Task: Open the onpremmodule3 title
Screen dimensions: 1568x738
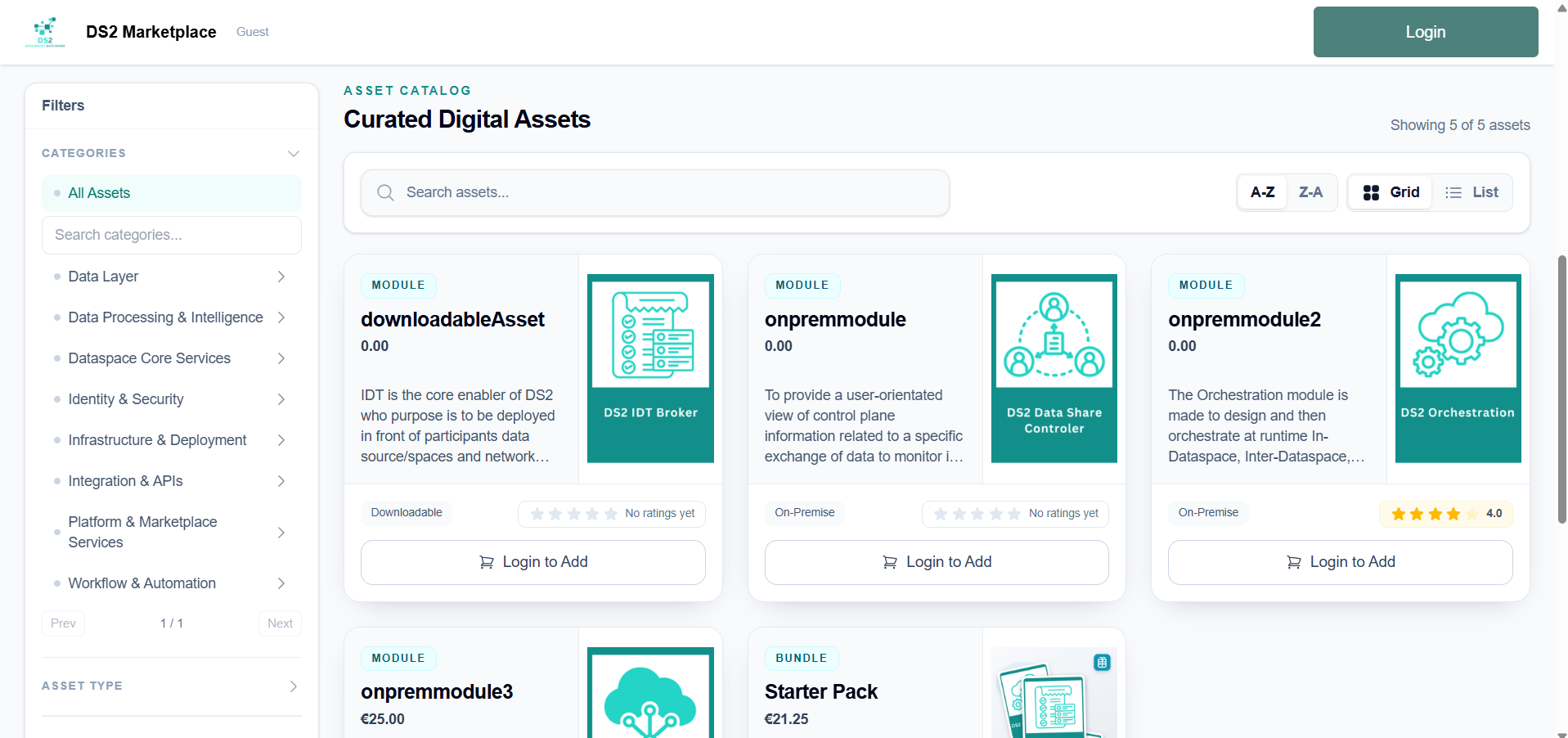Action: pyautogui.click(x=437, y=692)
